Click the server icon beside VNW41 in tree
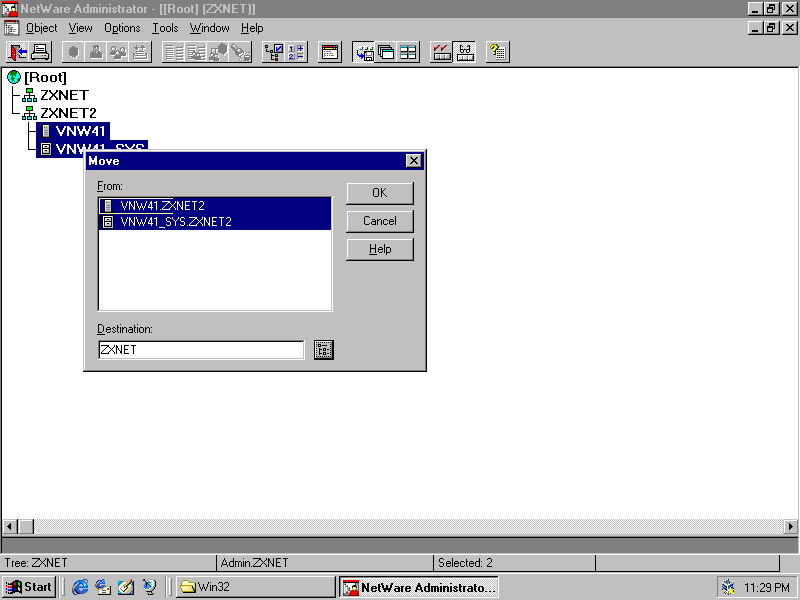This screenshot has width=800, height=600. coord(46,131)
